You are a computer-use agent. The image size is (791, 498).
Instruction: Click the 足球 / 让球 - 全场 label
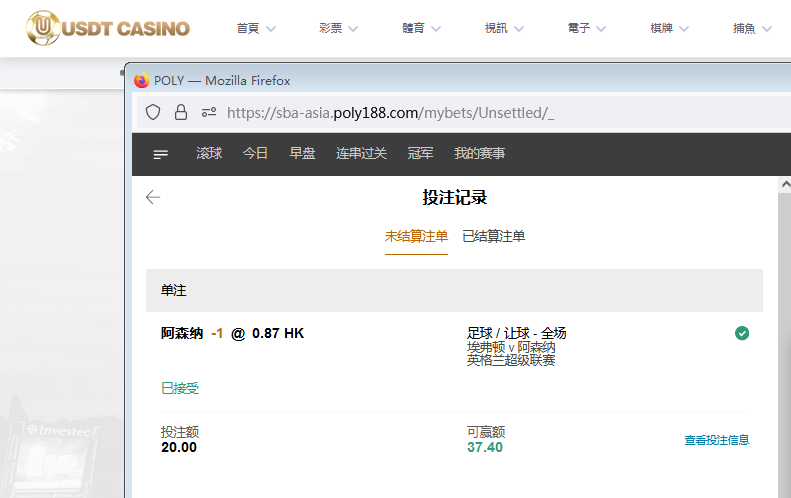click(x=517, y=333)
